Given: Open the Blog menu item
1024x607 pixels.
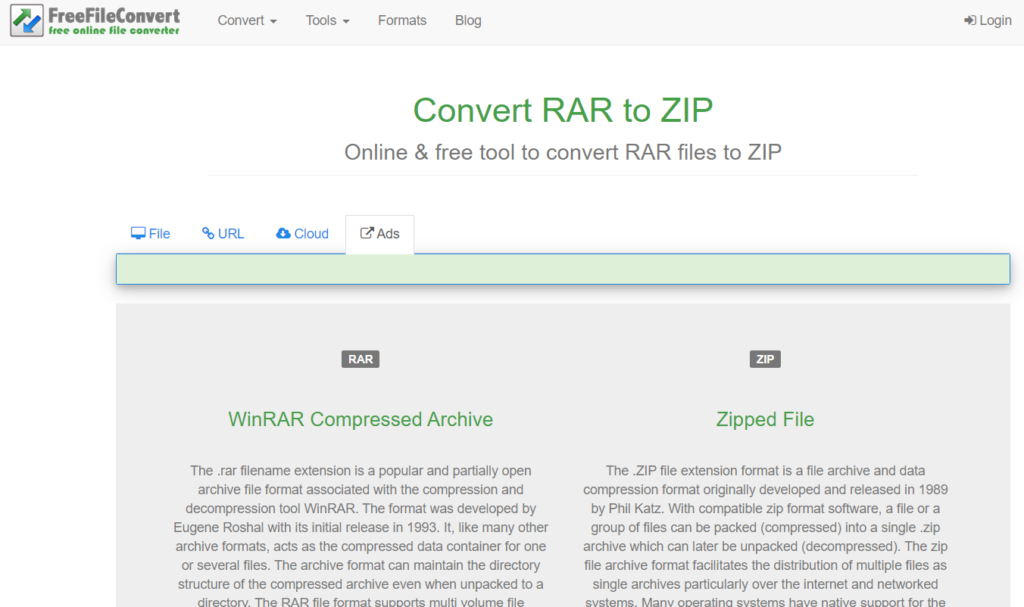Looking at the screenshot, I should [468, 20].
